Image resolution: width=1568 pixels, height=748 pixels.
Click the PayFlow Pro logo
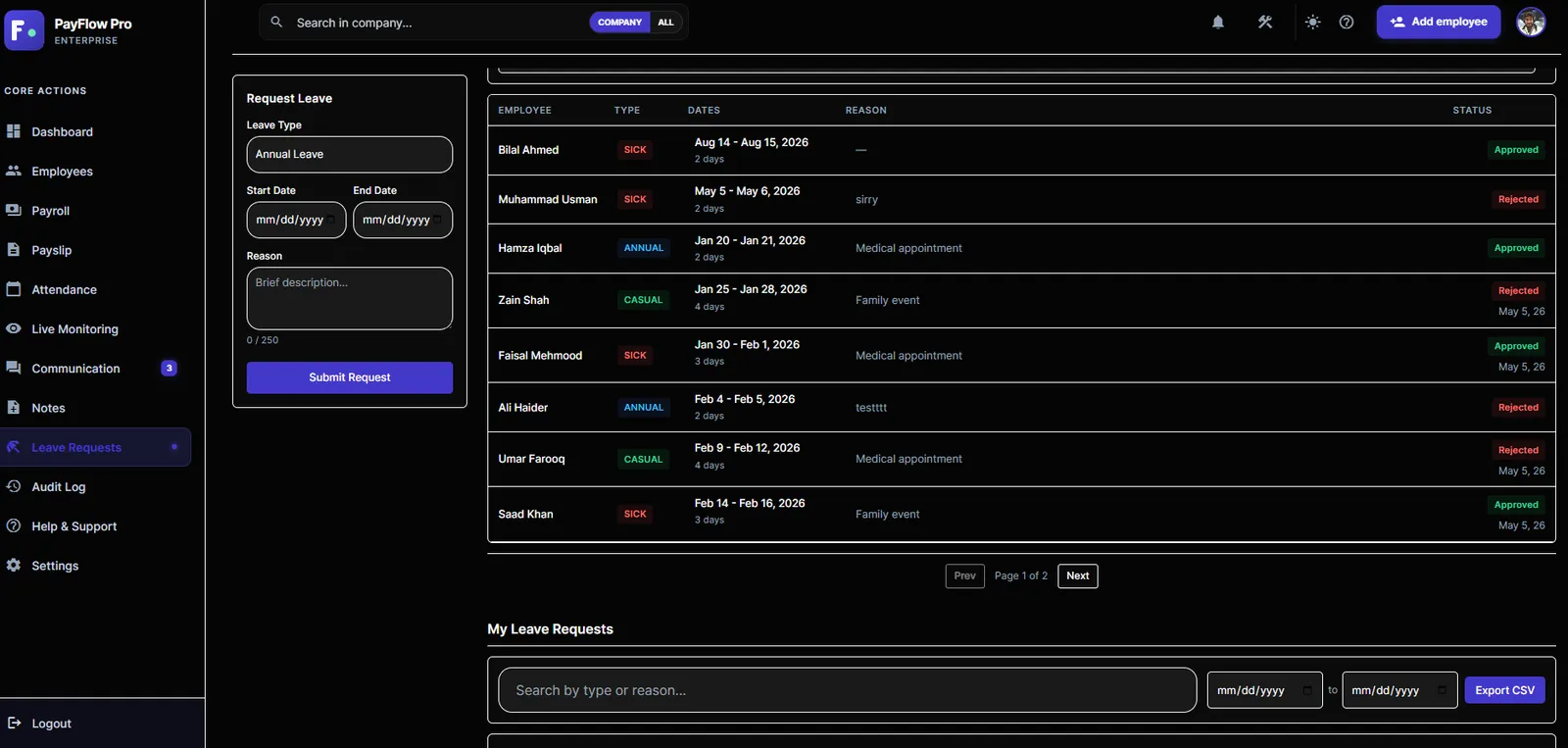(24, 30)
